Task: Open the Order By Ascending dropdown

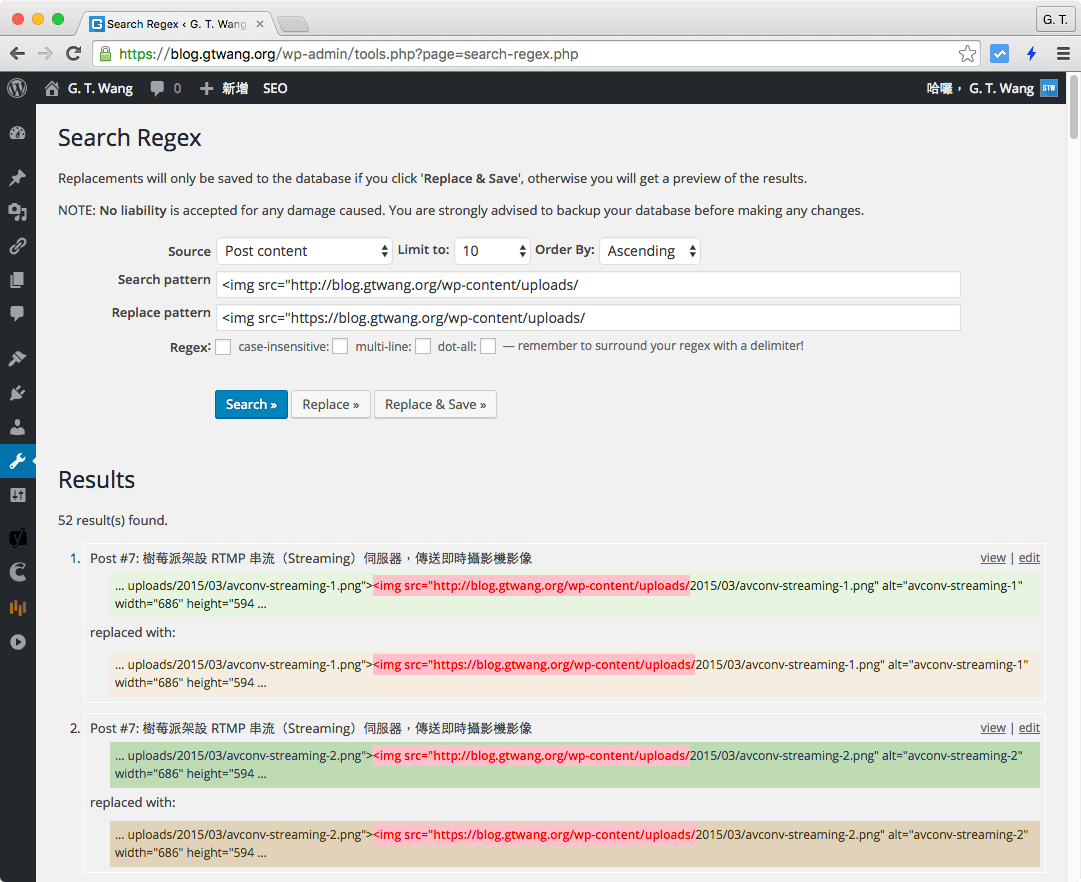Action: (649, 251)
